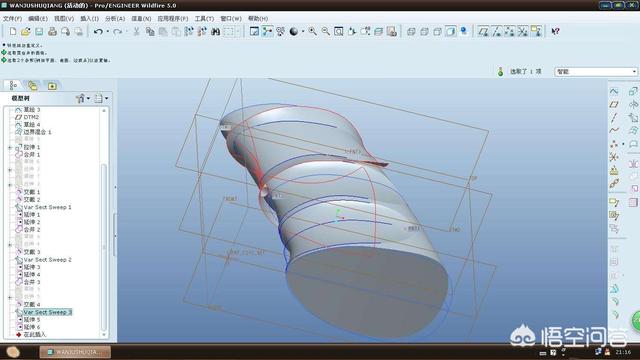Toggle datum planes display
Image resolution: width=640 pixels, height=360 pixels.
(484, 31)
